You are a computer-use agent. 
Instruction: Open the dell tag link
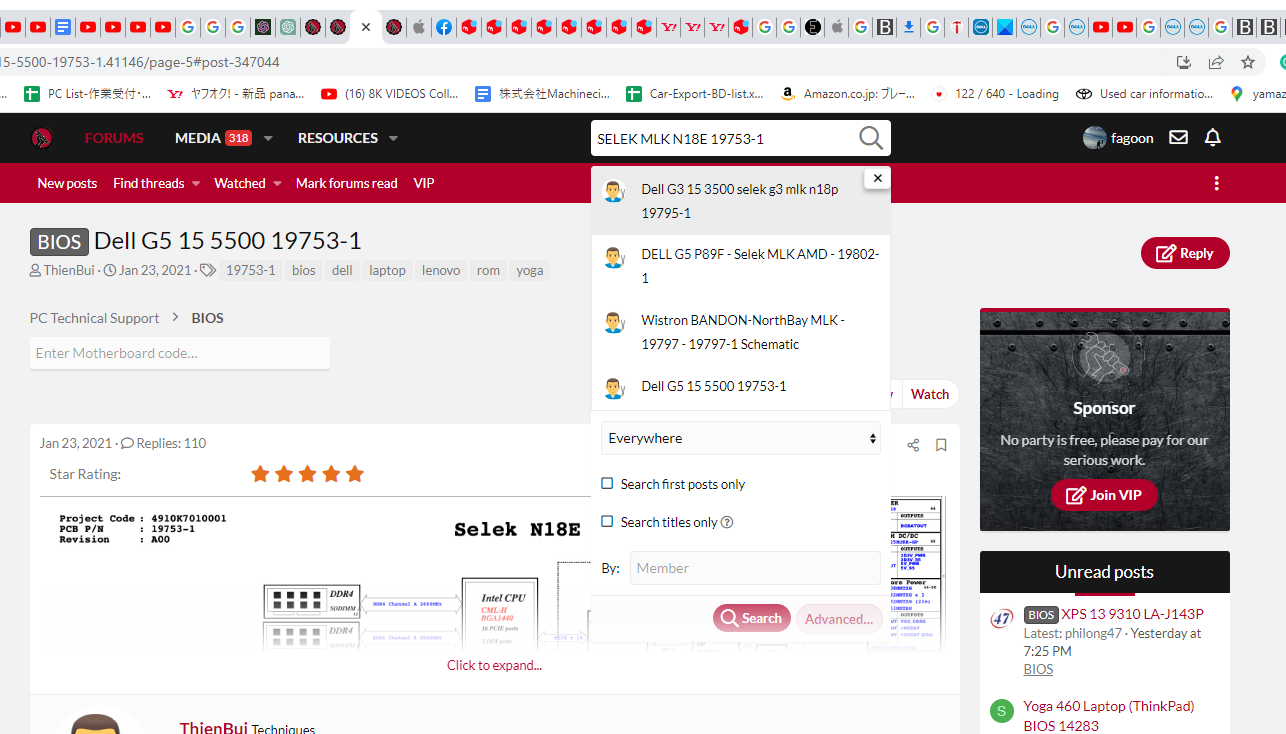click(x=342, y=270)
